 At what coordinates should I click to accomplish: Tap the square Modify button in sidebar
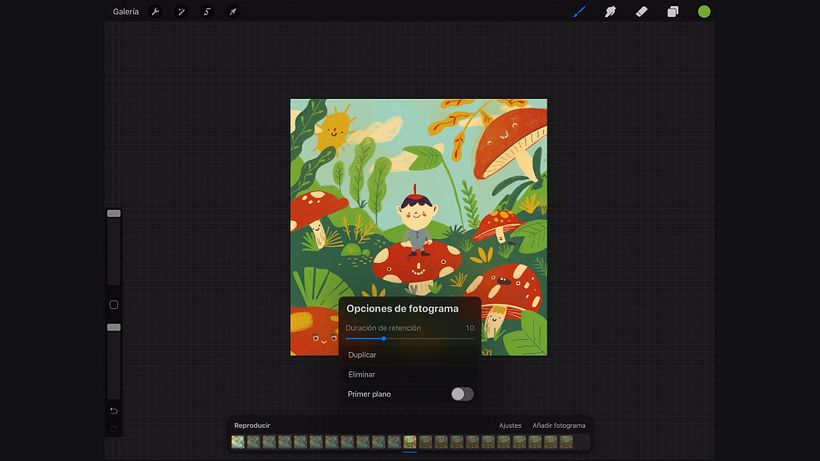(x=113, y=305)
